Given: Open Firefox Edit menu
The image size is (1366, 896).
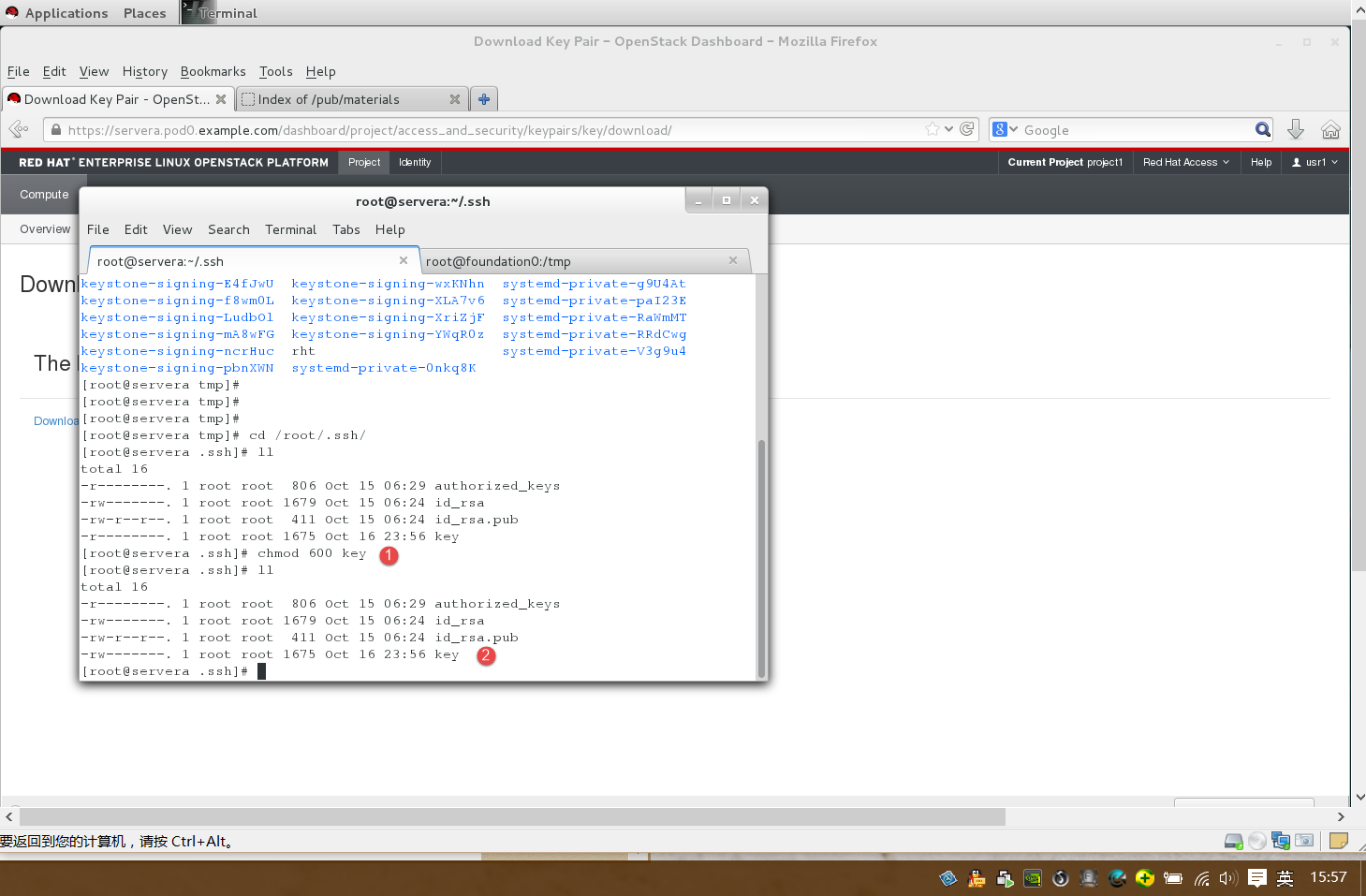Looking at the screenshot, I should coord(54,71).
